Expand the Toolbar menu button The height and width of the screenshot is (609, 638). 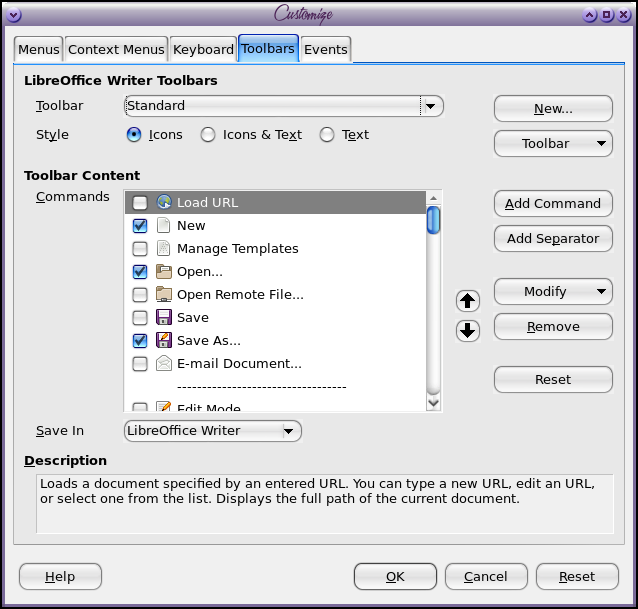(x=553, y=143)
